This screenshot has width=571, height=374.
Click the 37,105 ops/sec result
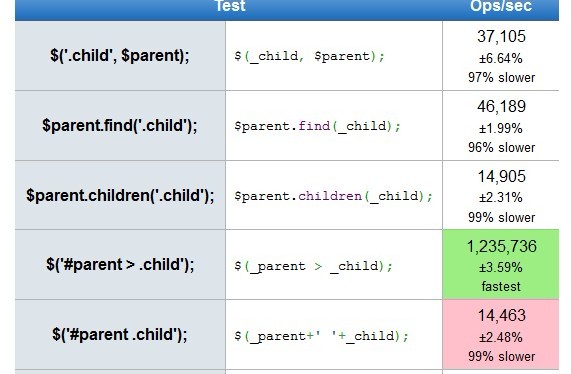click(501, 36)
